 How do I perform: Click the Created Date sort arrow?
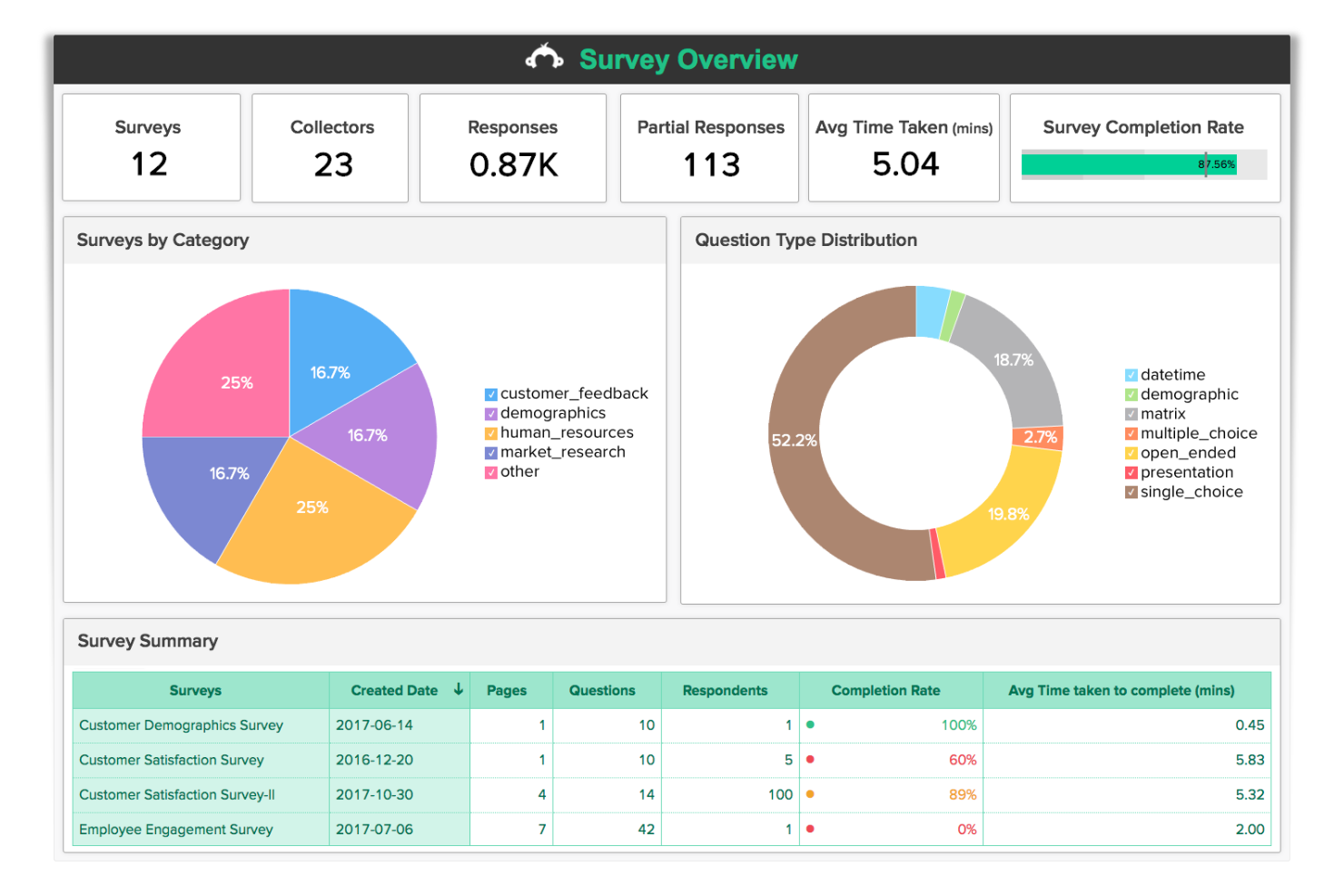(459, 690)
